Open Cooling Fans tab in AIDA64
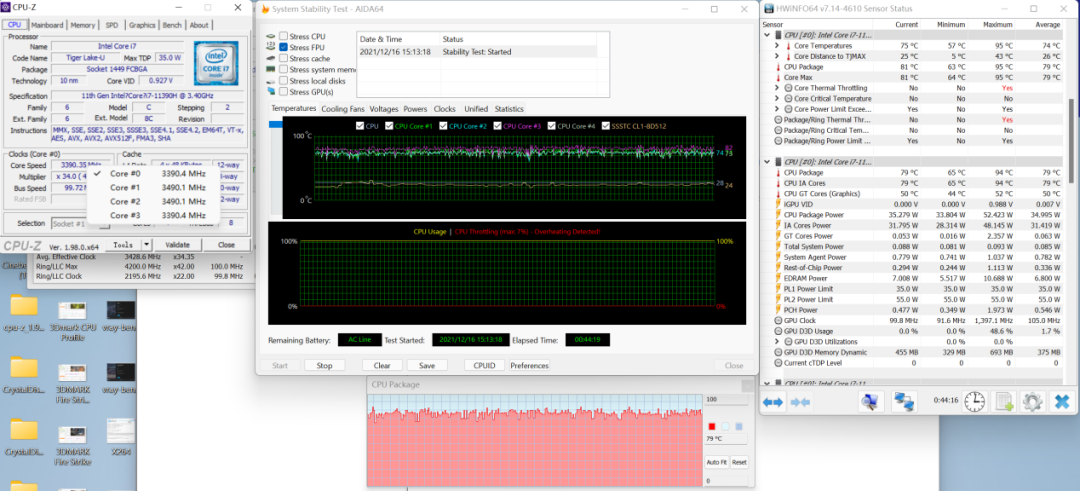 [343, 109]
